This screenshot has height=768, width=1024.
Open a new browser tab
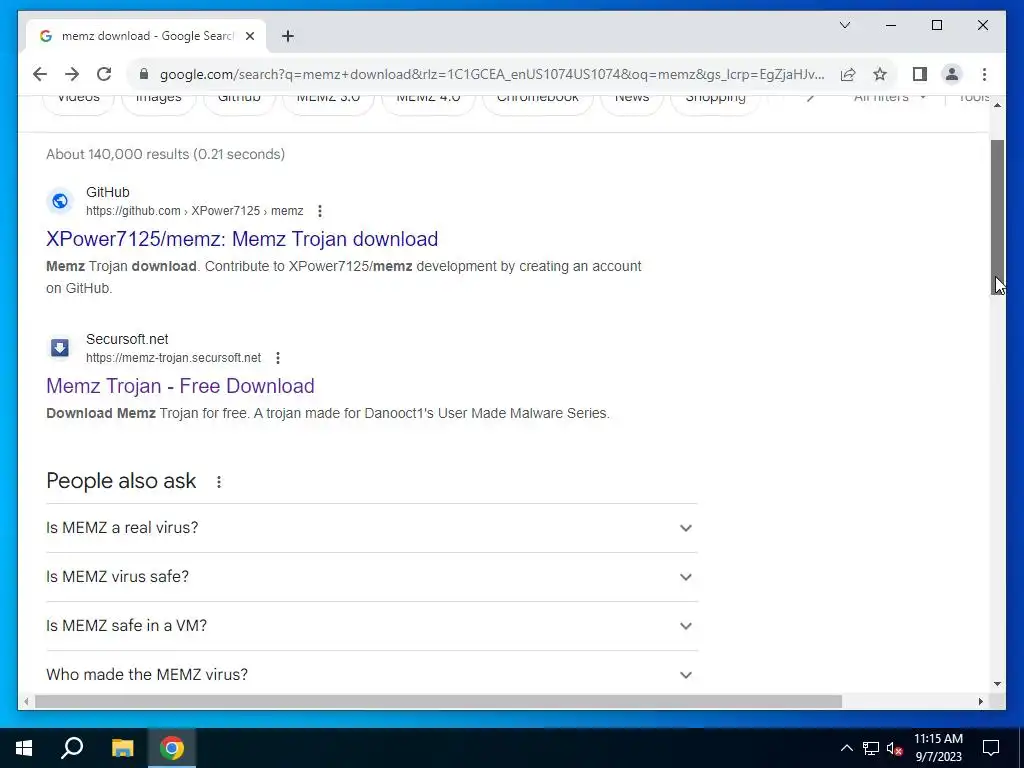point(287,36)
